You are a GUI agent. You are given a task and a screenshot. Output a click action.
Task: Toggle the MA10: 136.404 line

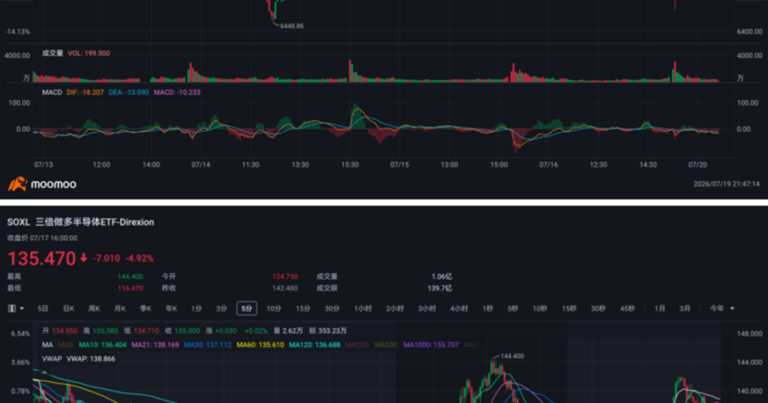pyautogui.click(x=102, y=345)
